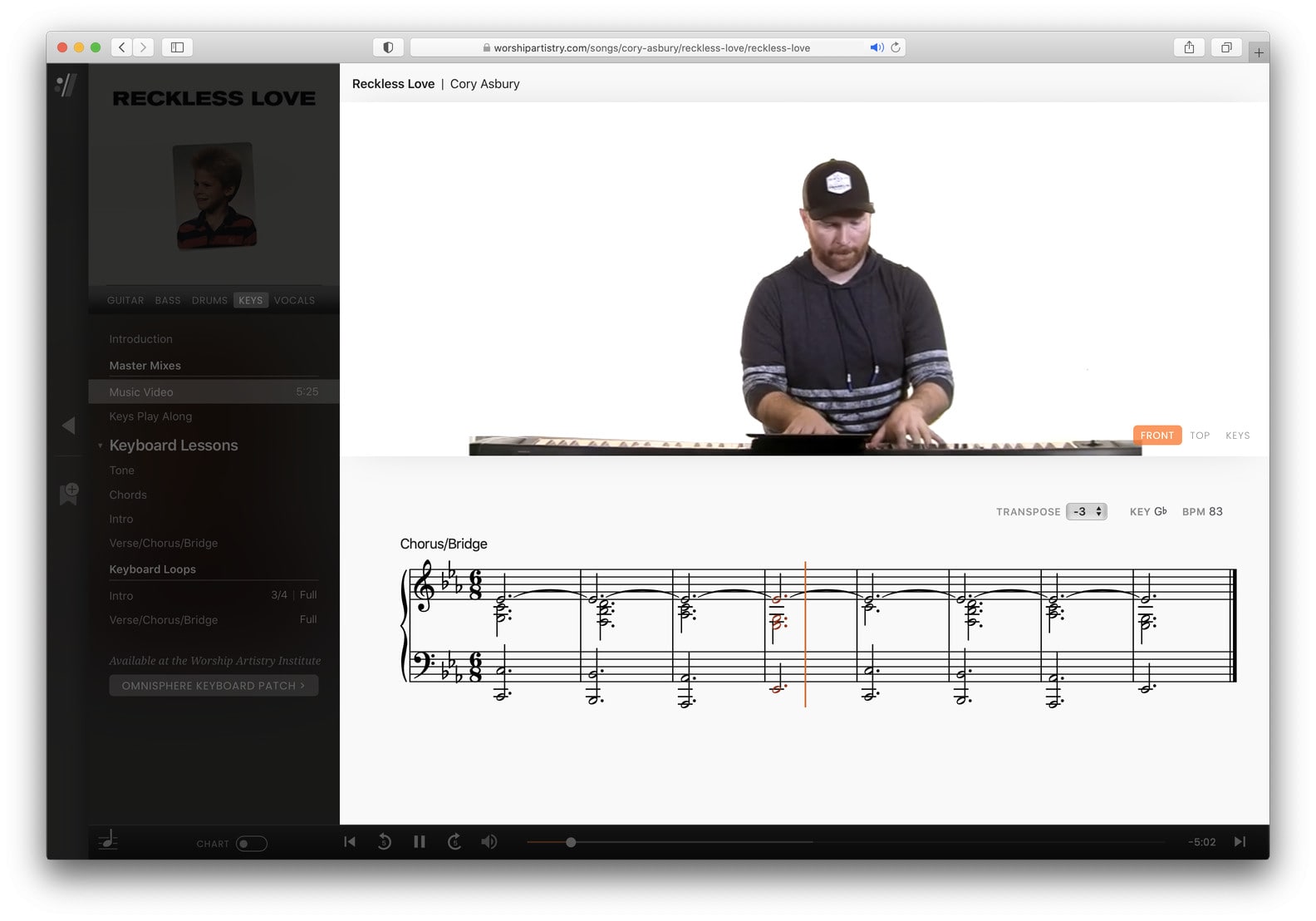Select the VOCALS instrument tab
The width and height of the screenshot is (1316, 921).
click(294, 301)
